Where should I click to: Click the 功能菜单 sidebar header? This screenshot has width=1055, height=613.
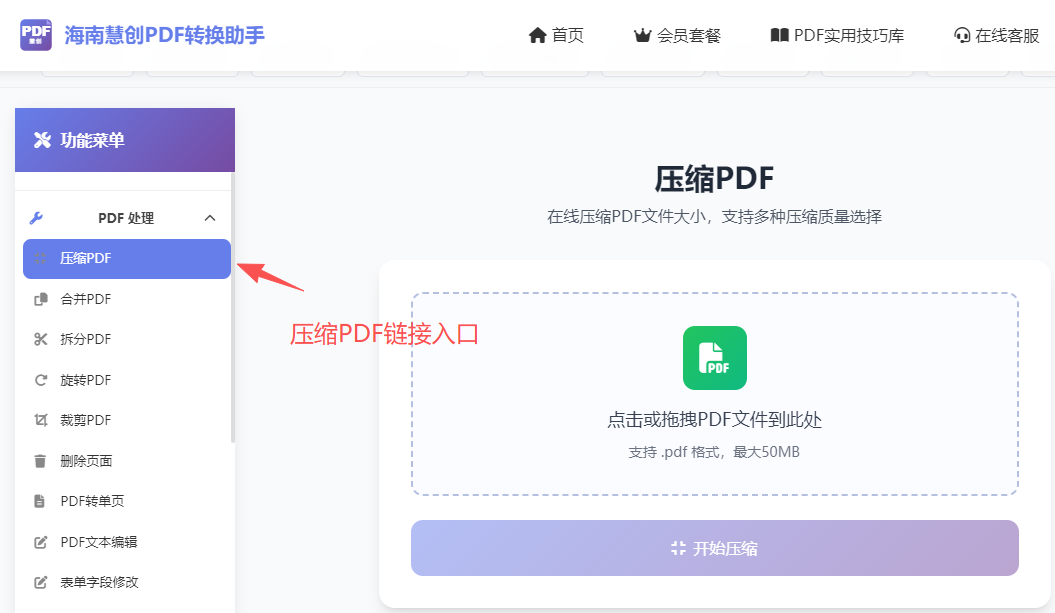pyautogui.click(x=125, y=140)
